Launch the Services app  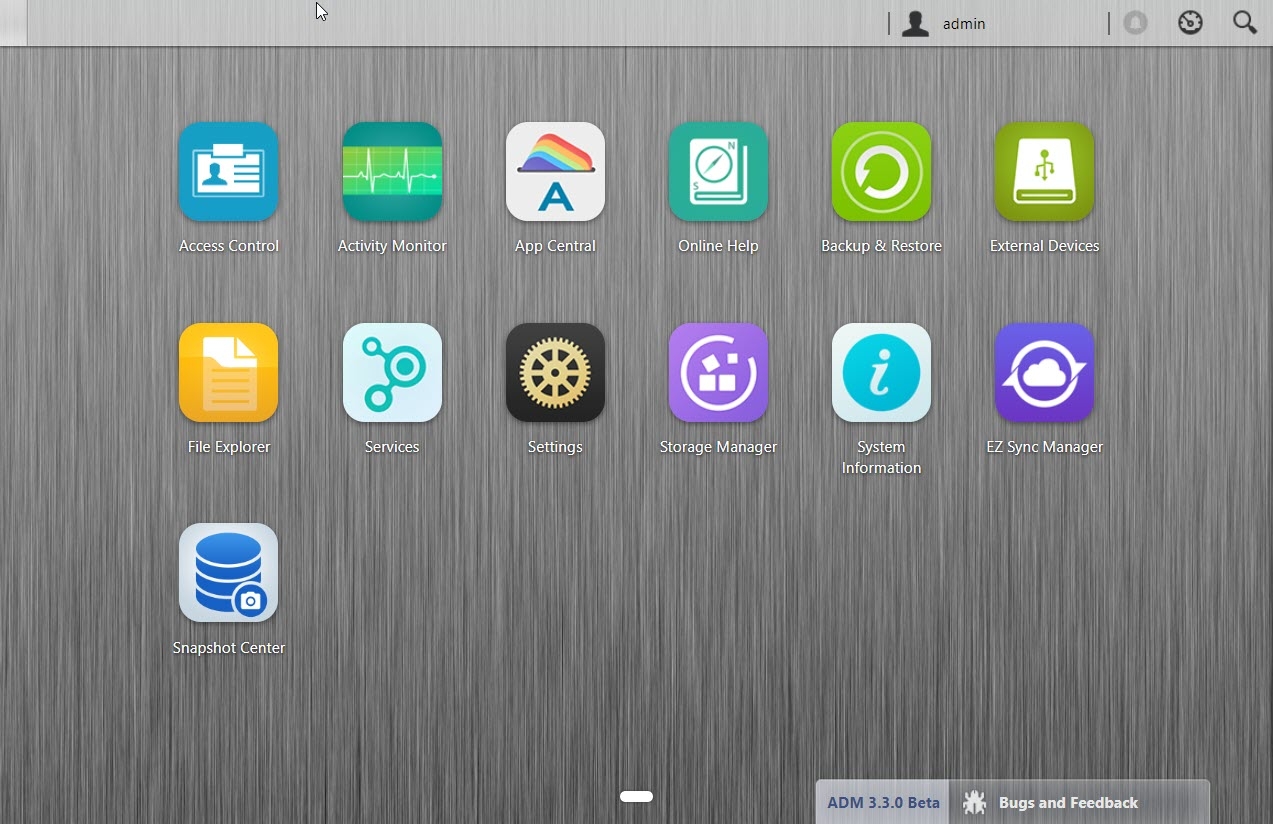(392, 373)
